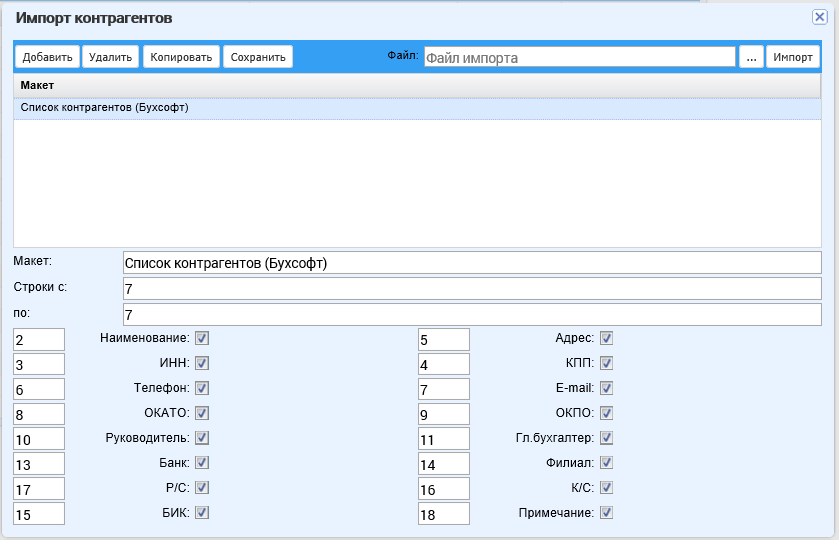This screenshot has height=540, width=839.
Task: Uncheck the Примечание checkbox
Action: (x=606, y=512)
